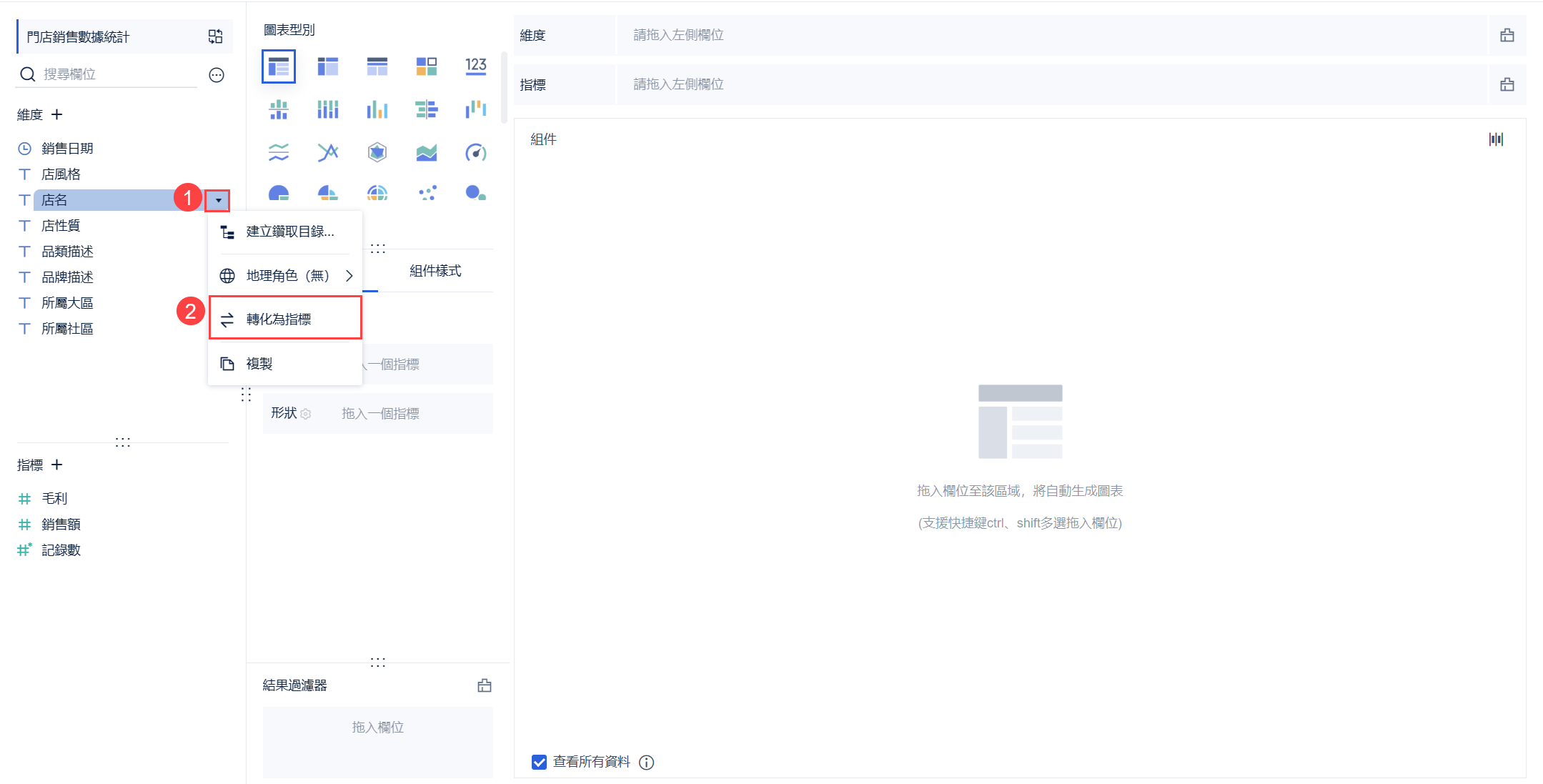This screenshot has height=784, width=1543.
Task: Add a new dimension with 維度 plus
Action: coord(57,114)
